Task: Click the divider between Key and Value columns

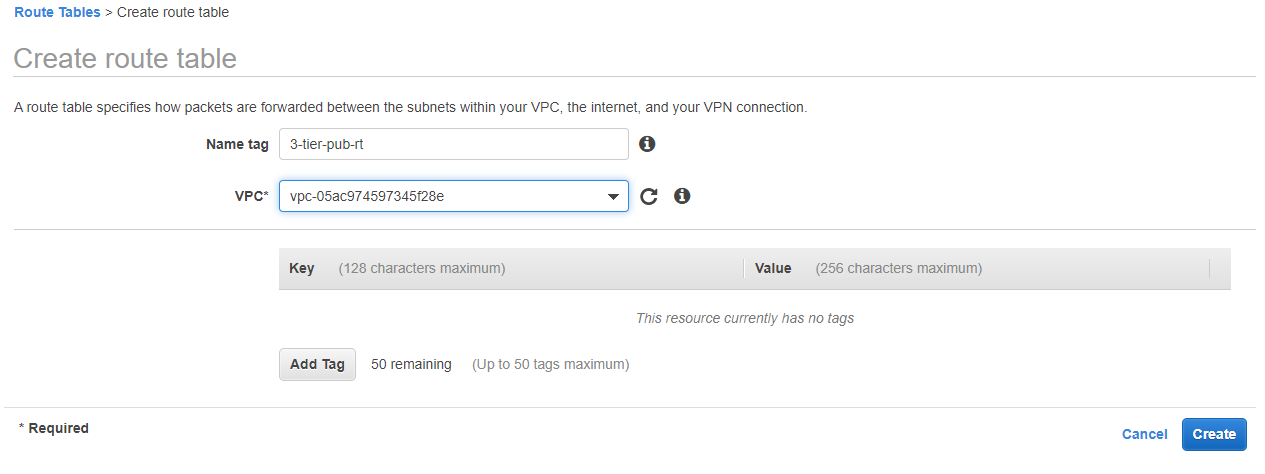Action: point(744,268)
